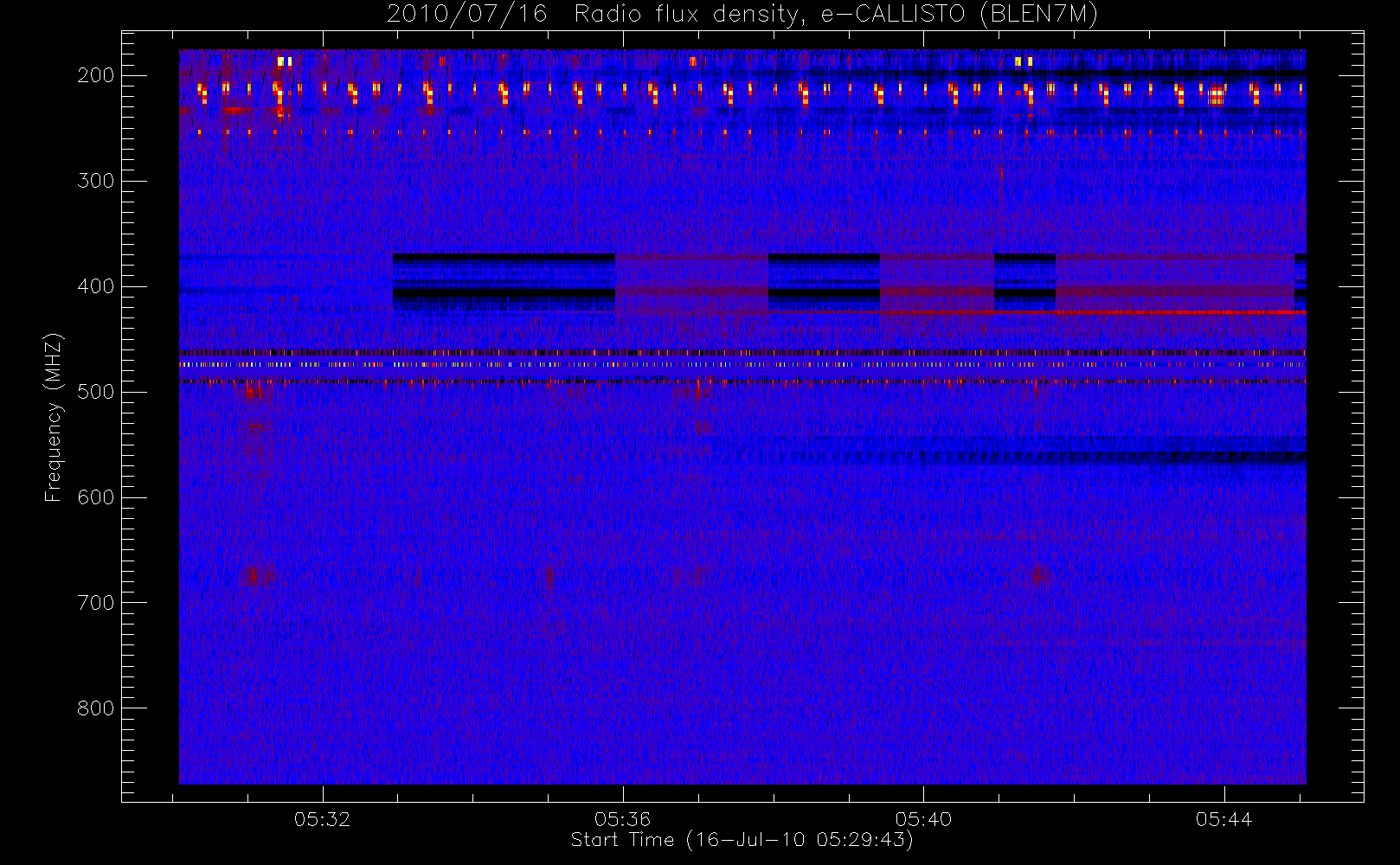Click the 05:44 time tick label

[x=1224, y=819]
